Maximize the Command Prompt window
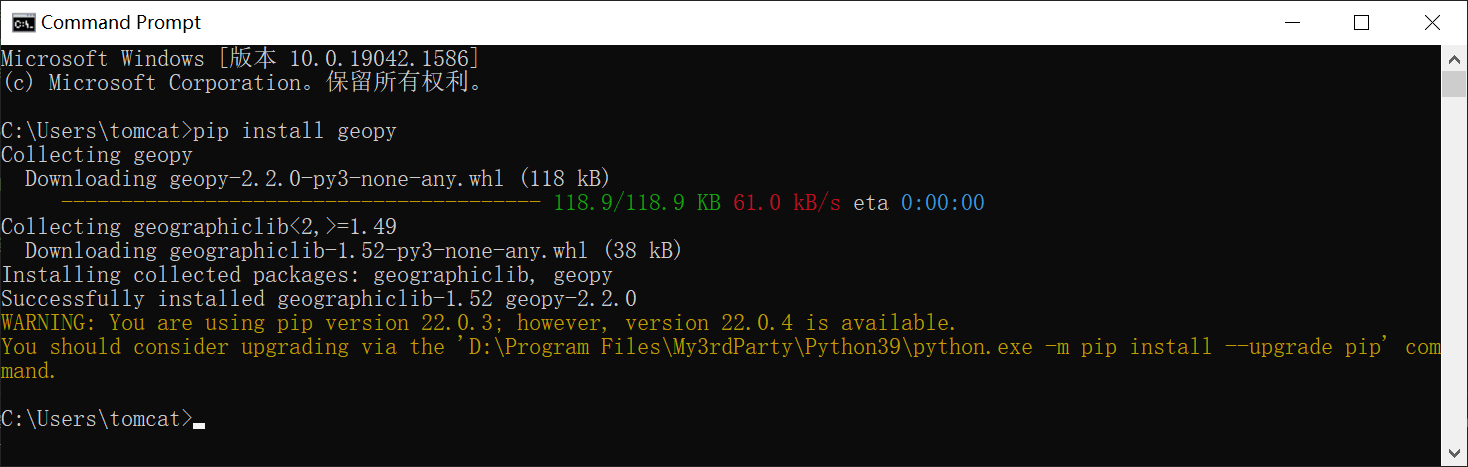1468x467 pixels. (x=1361, y=22)
